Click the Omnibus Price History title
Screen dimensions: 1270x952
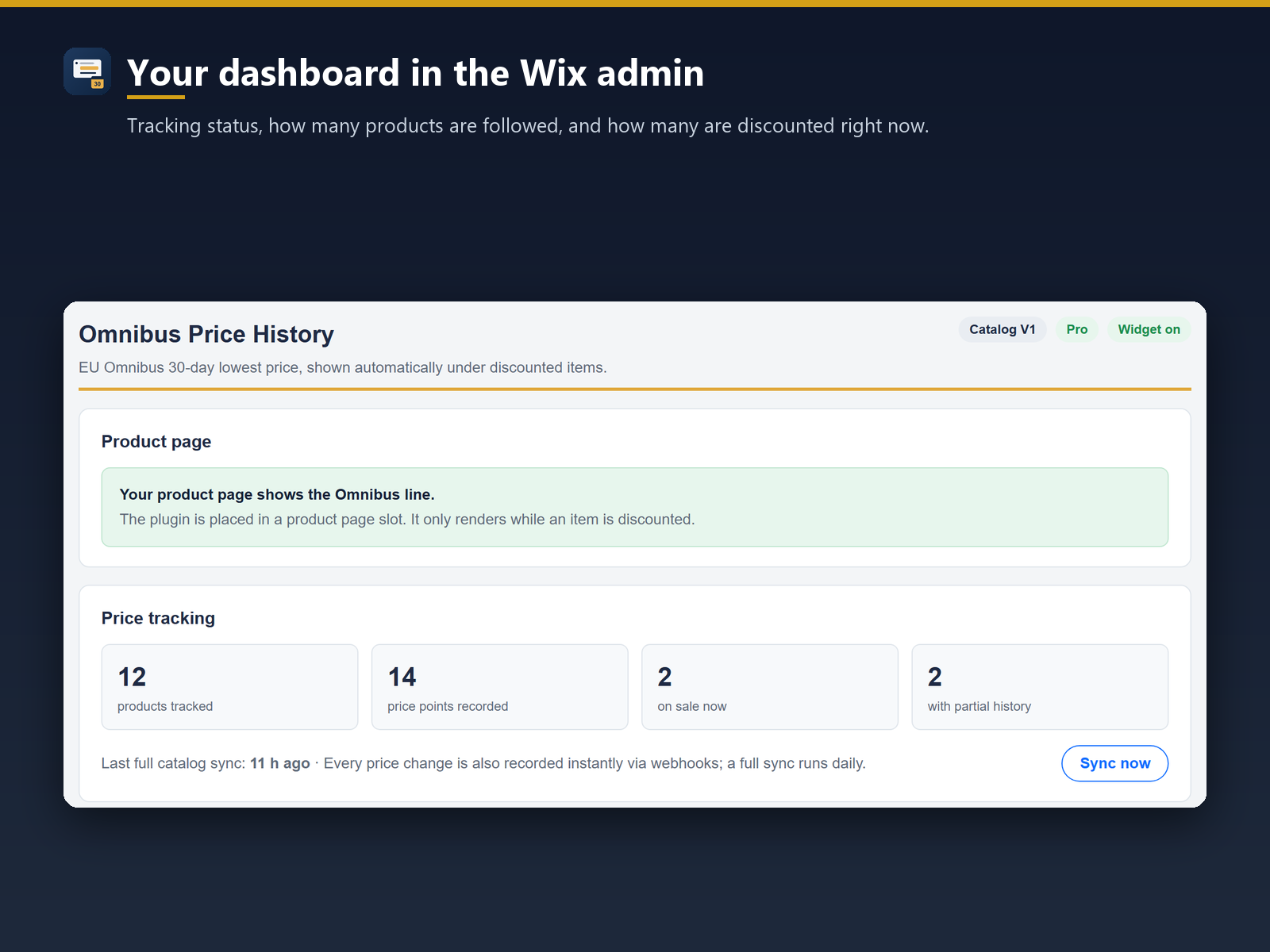(206, 334)
